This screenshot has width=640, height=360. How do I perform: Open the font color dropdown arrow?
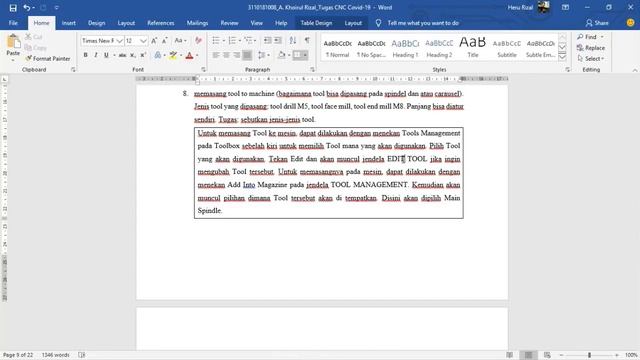(197, 55)
